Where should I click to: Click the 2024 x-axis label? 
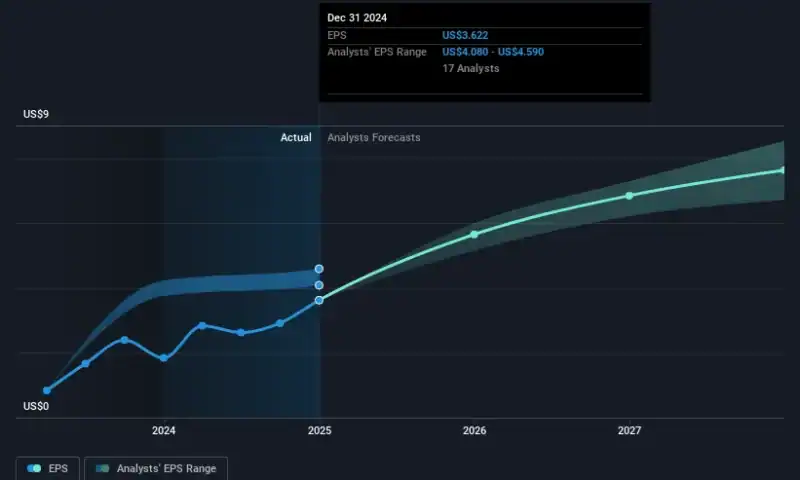click(163, 430)
